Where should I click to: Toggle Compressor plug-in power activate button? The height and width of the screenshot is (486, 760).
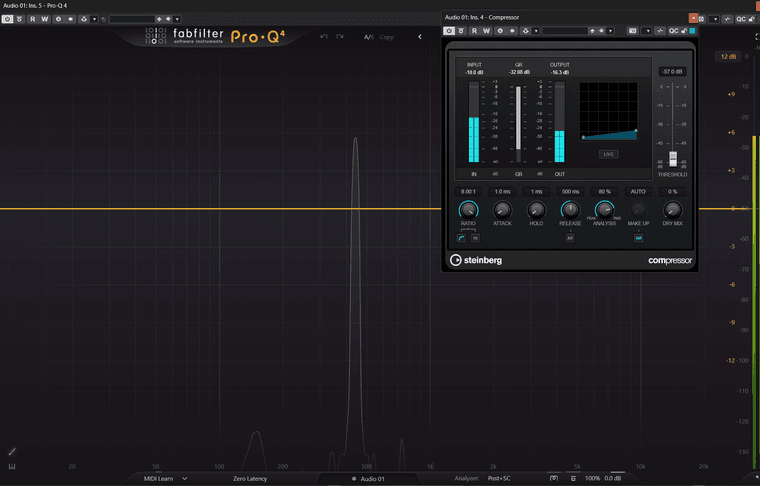(449, 31)
